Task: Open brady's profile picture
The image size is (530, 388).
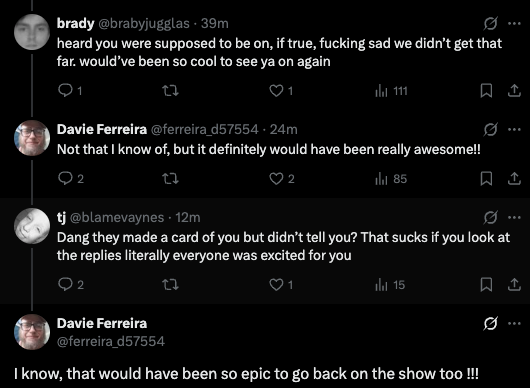Action: (x=32, y=32)
